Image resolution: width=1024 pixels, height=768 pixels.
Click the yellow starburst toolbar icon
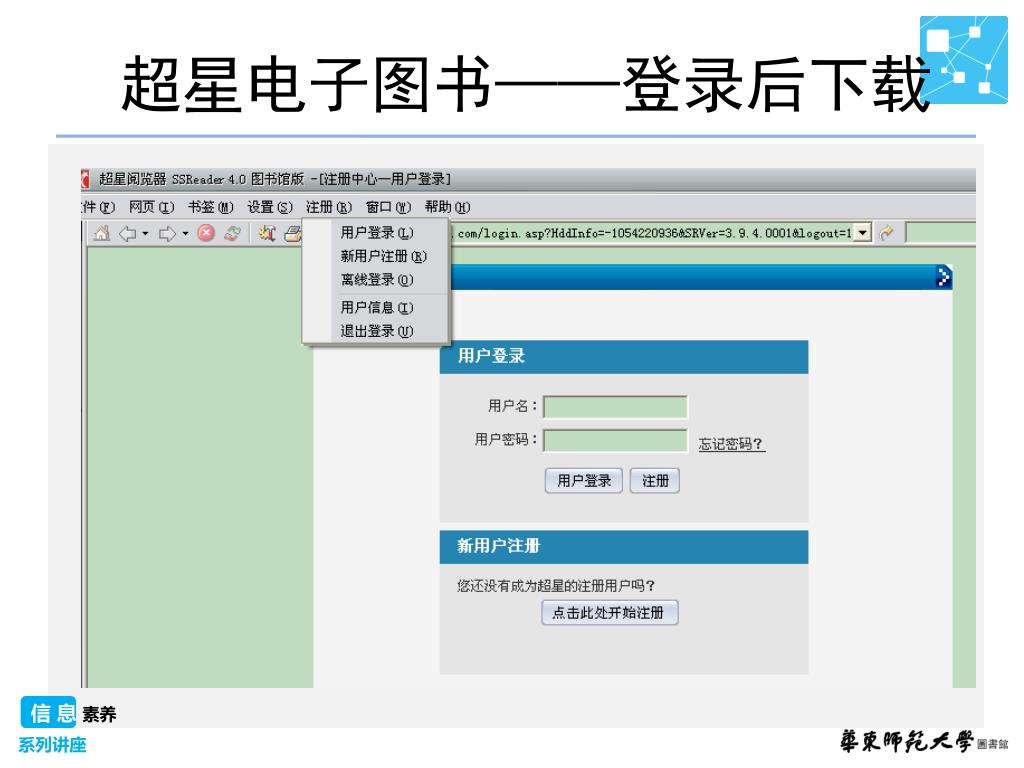pyautogui.click(x=266, y=233)
